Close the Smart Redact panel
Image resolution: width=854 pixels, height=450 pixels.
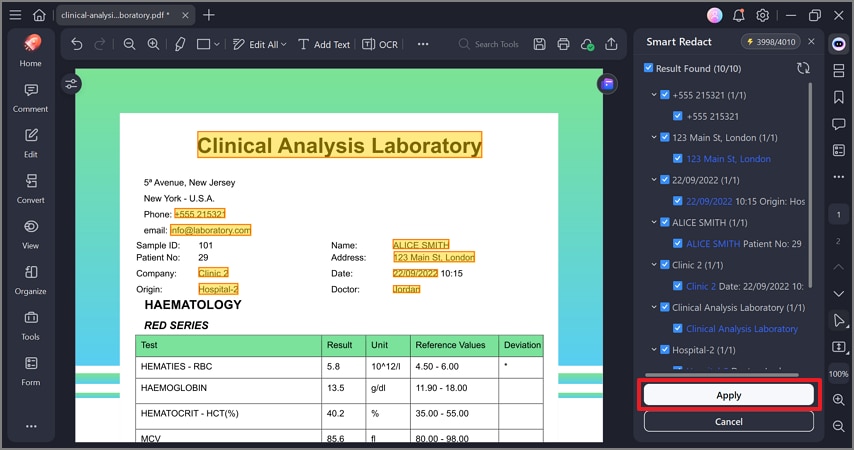(x=812, y=41)
